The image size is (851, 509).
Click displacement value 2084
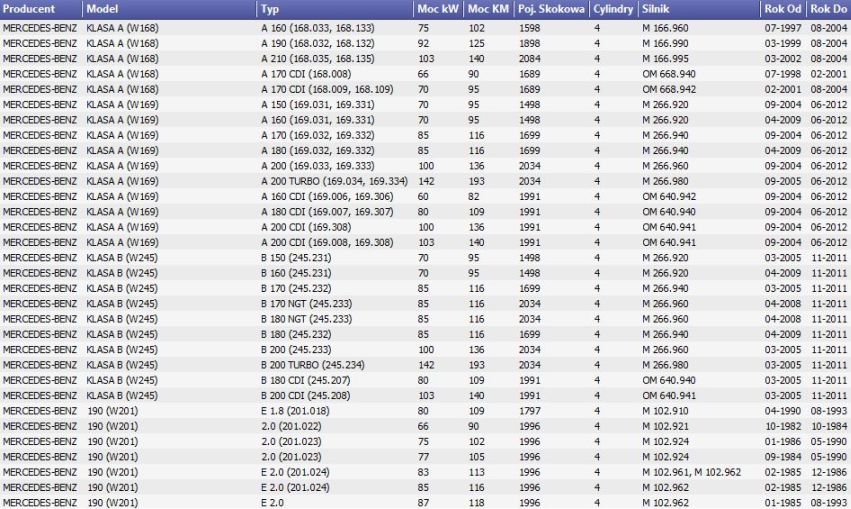(529, 58)
